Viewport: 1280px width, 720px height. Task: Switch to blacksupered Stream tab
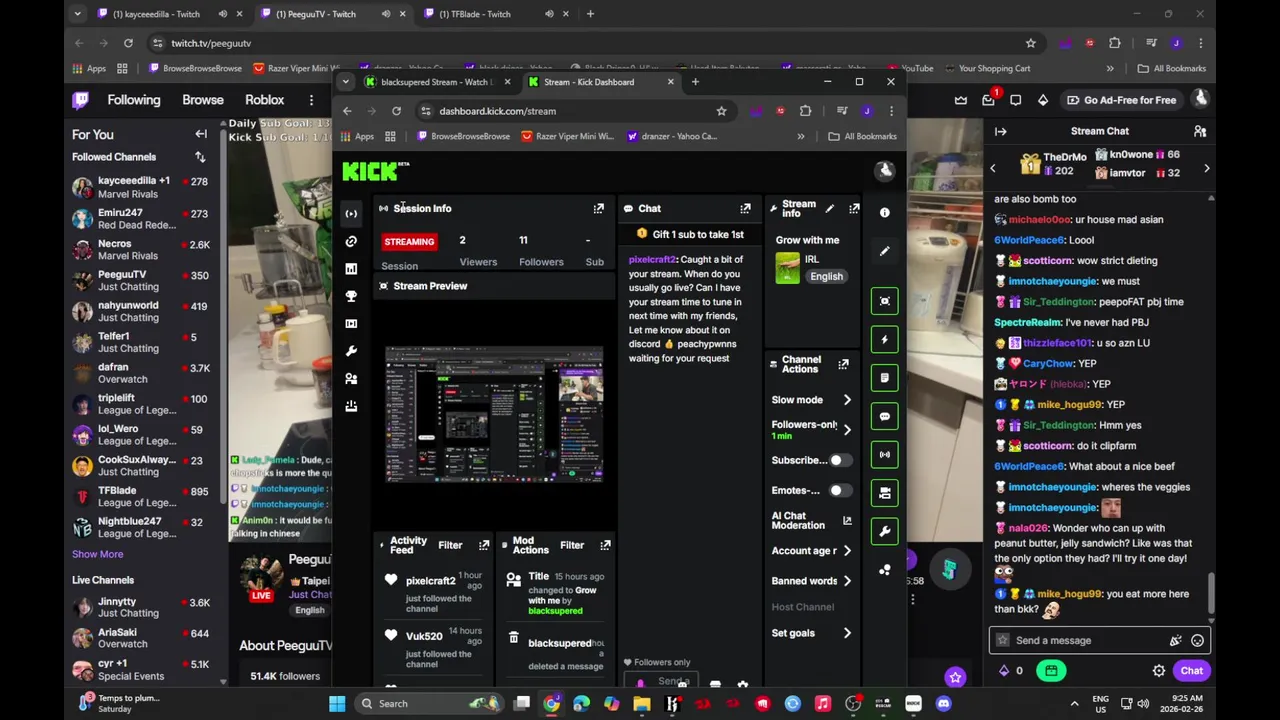coord(438,82)
